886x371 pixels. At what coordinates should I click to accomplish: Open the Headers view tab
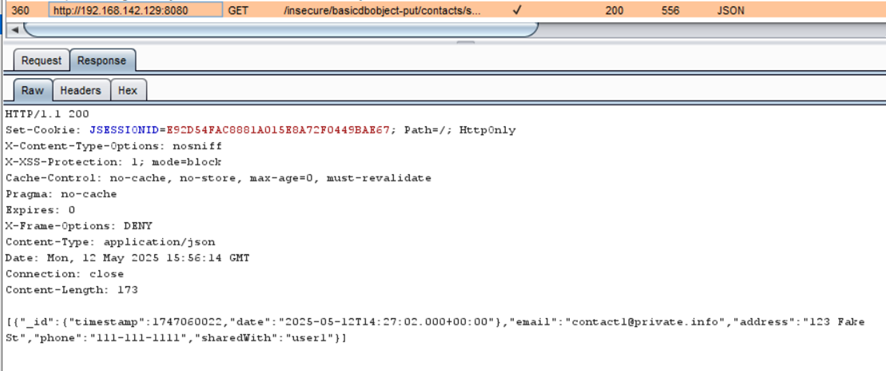[x=81, y=90]
